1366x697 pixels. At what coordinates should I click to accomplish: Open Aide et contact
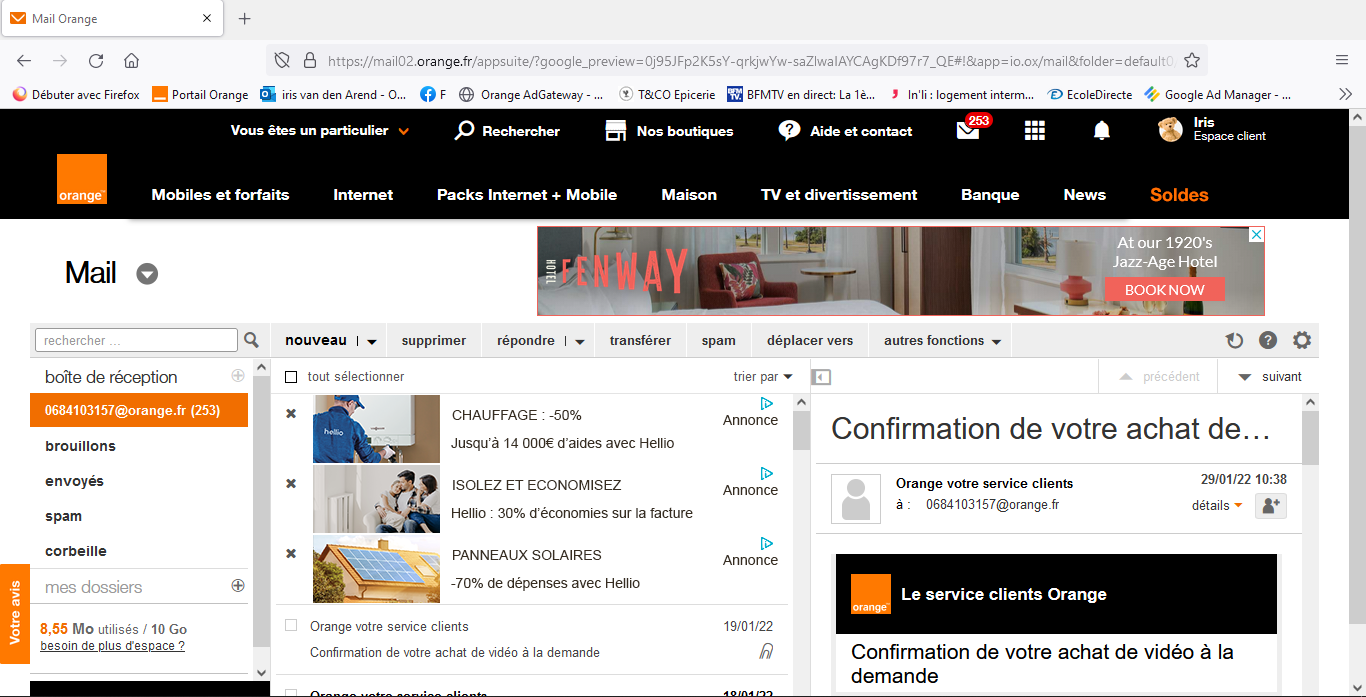coord(845,131)
